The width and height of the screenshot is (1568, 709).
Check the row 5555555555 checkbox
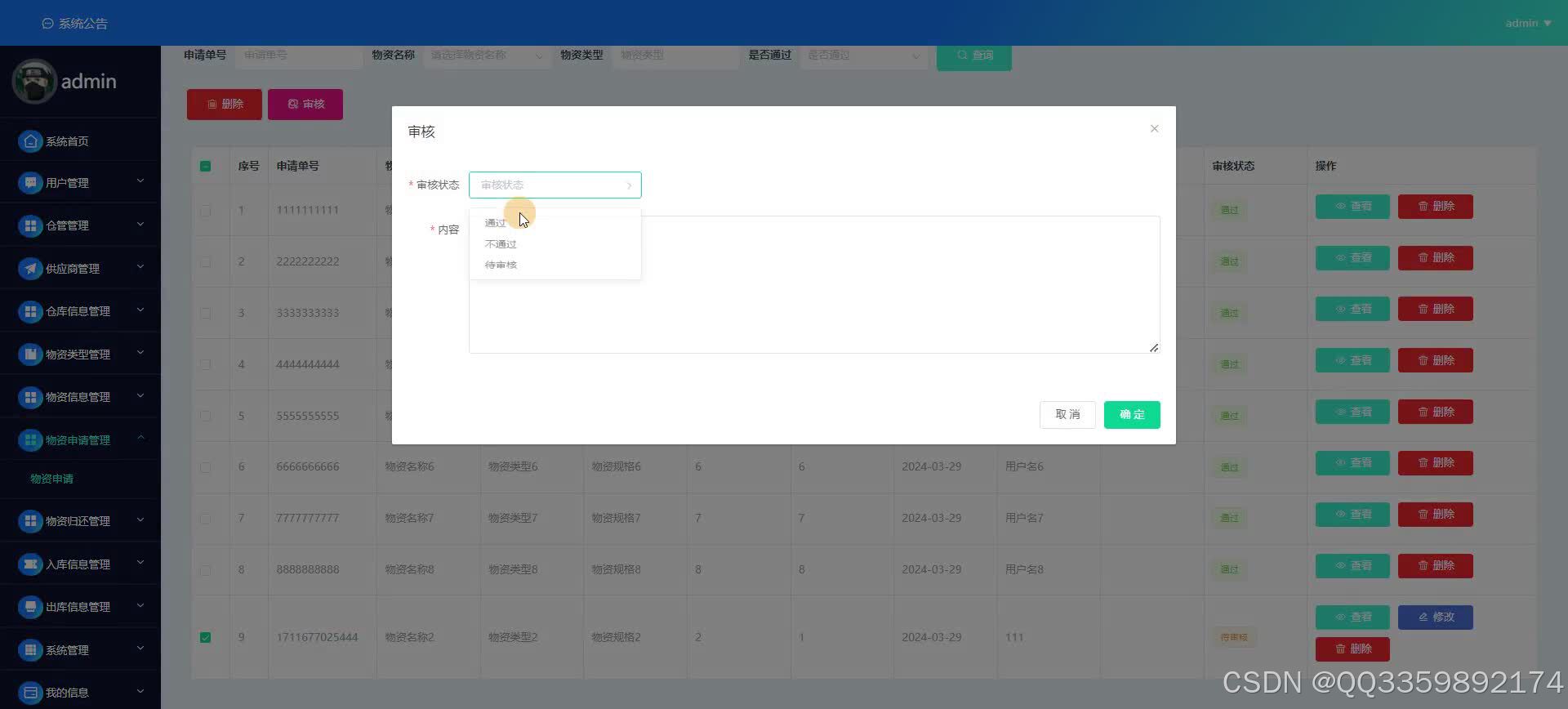coord(206,416)
